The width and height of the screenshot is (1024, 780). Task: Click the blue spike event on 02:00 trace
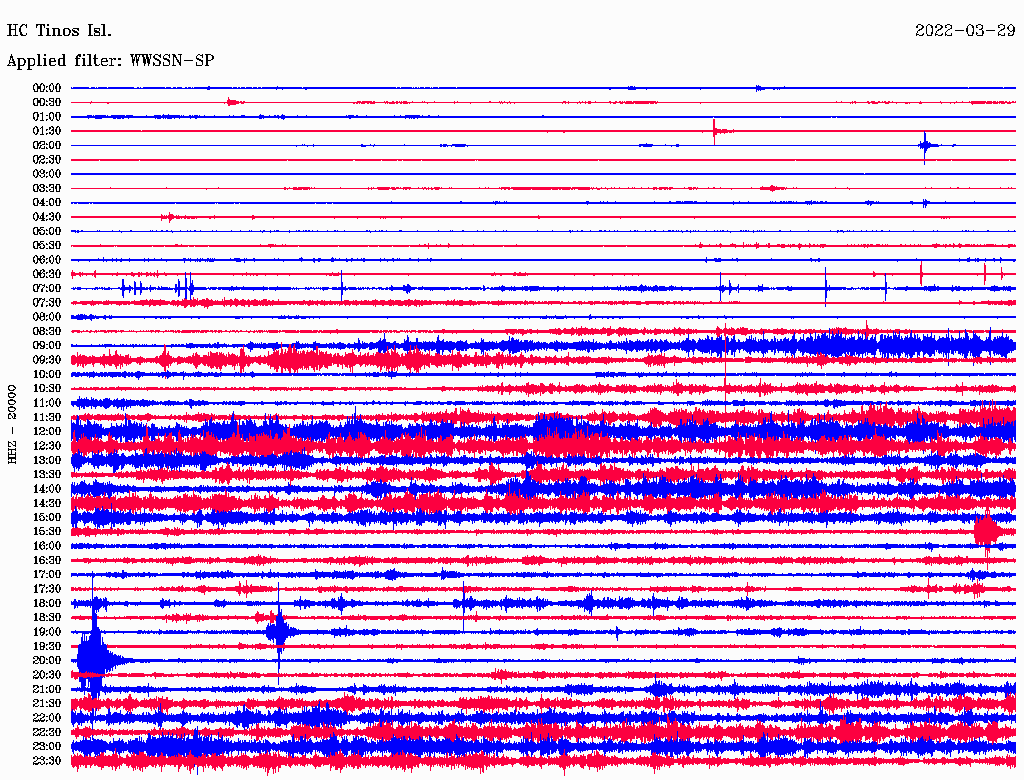925,146
